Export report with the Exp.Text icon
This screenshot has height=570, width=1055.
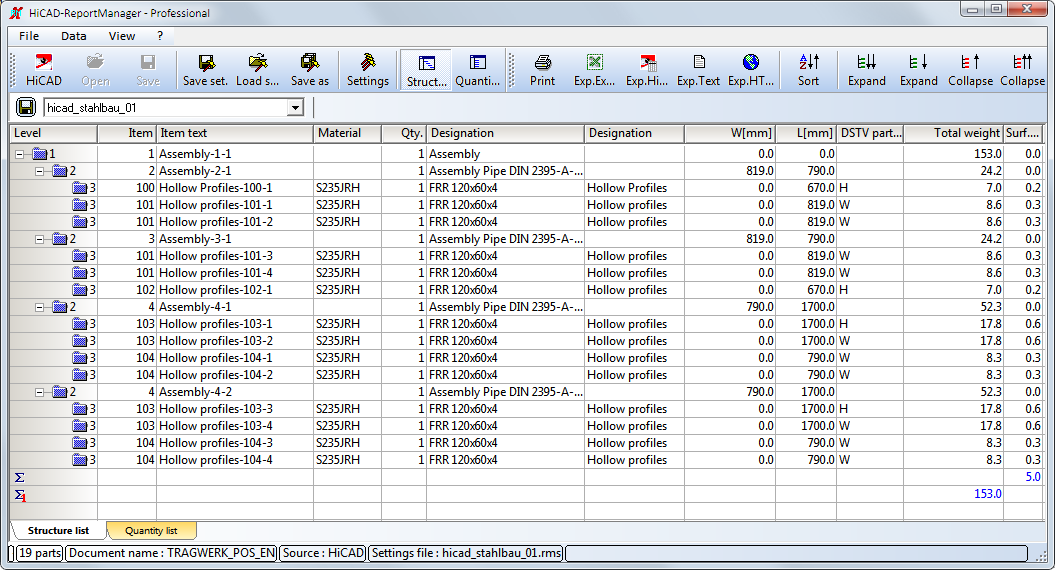click(698, 70)
